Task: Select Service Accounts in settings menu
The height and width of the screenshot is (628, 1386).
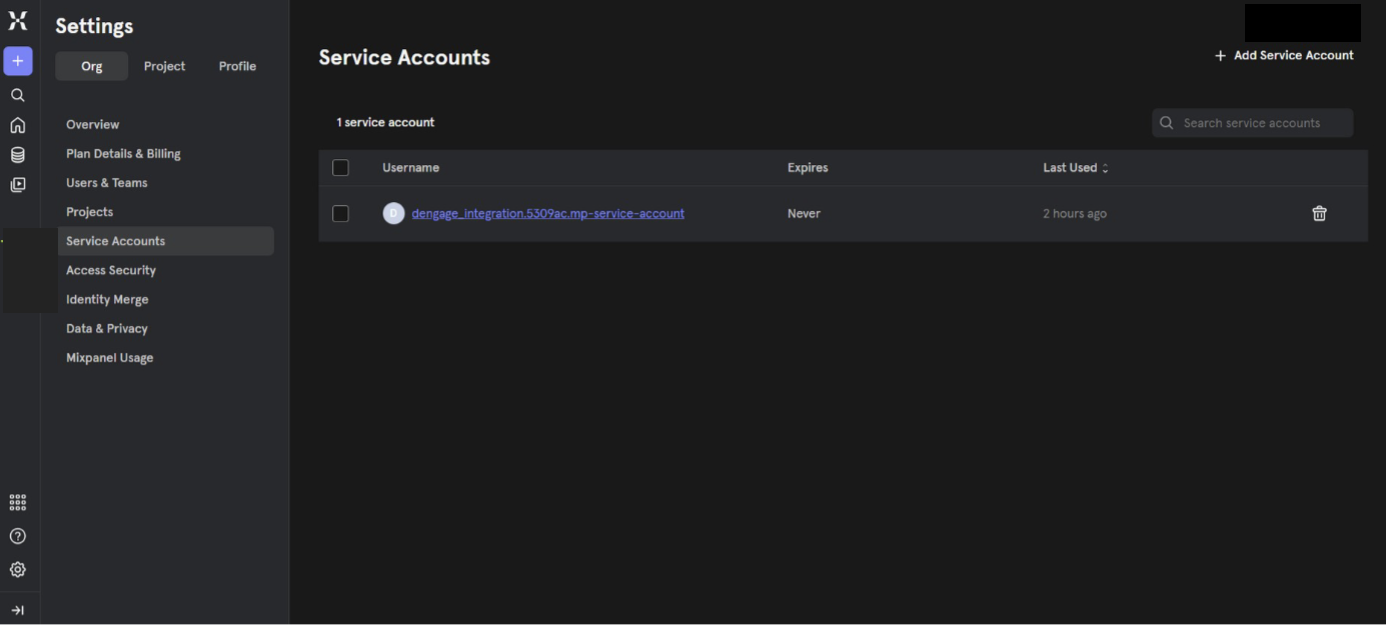Action: [165, 241]
